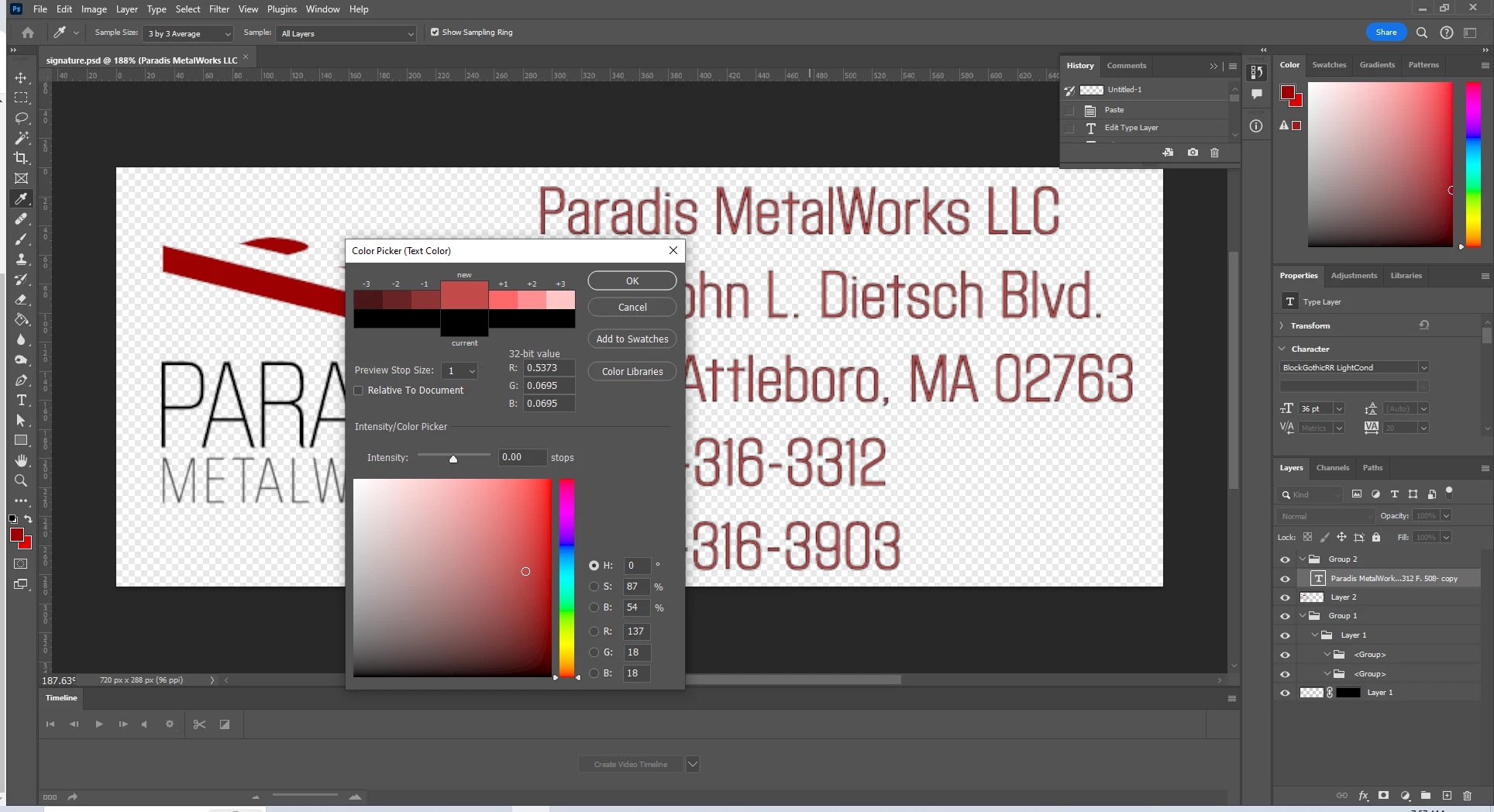Image resolution: width=1494 pixels, height=812 pixels.
Task: Open the Layer menu
Action: (127, 9)
